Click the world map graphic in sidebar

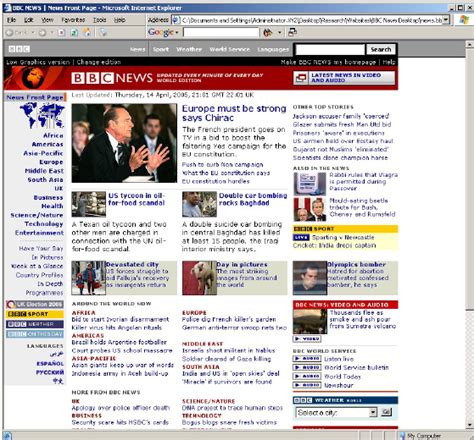pos(42,115)
